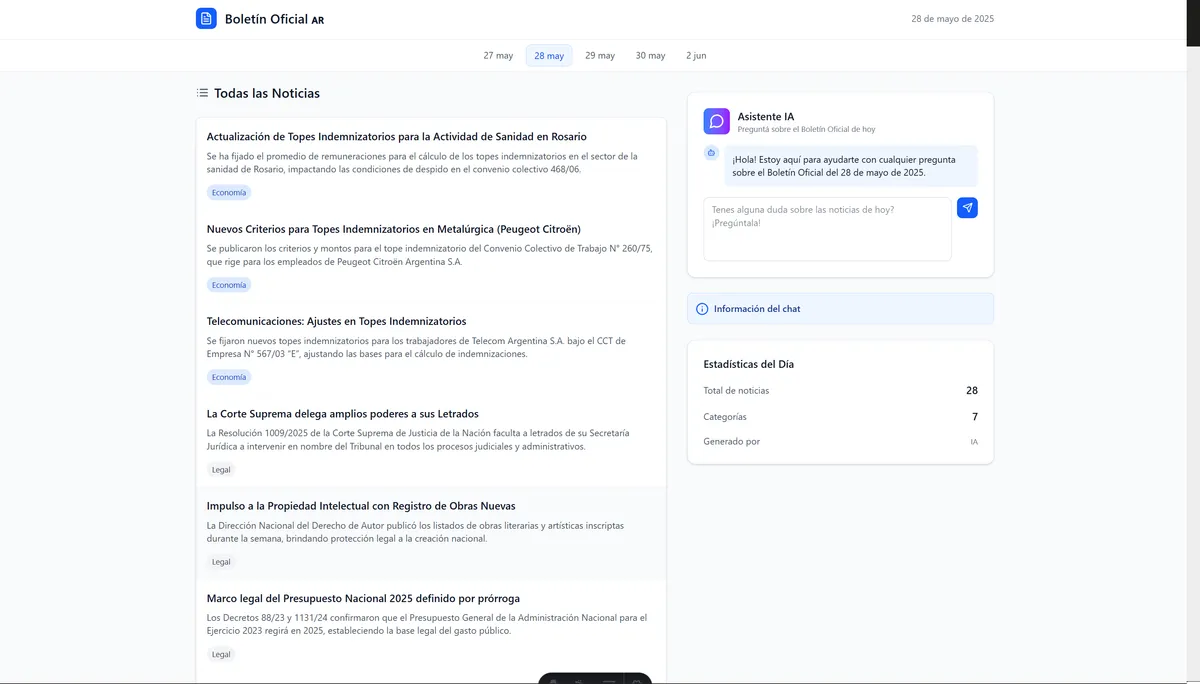The height and width of the screenshot is (684, 1200).
Task: Click the info circle icon beside Información del chat
Action: 702,309
